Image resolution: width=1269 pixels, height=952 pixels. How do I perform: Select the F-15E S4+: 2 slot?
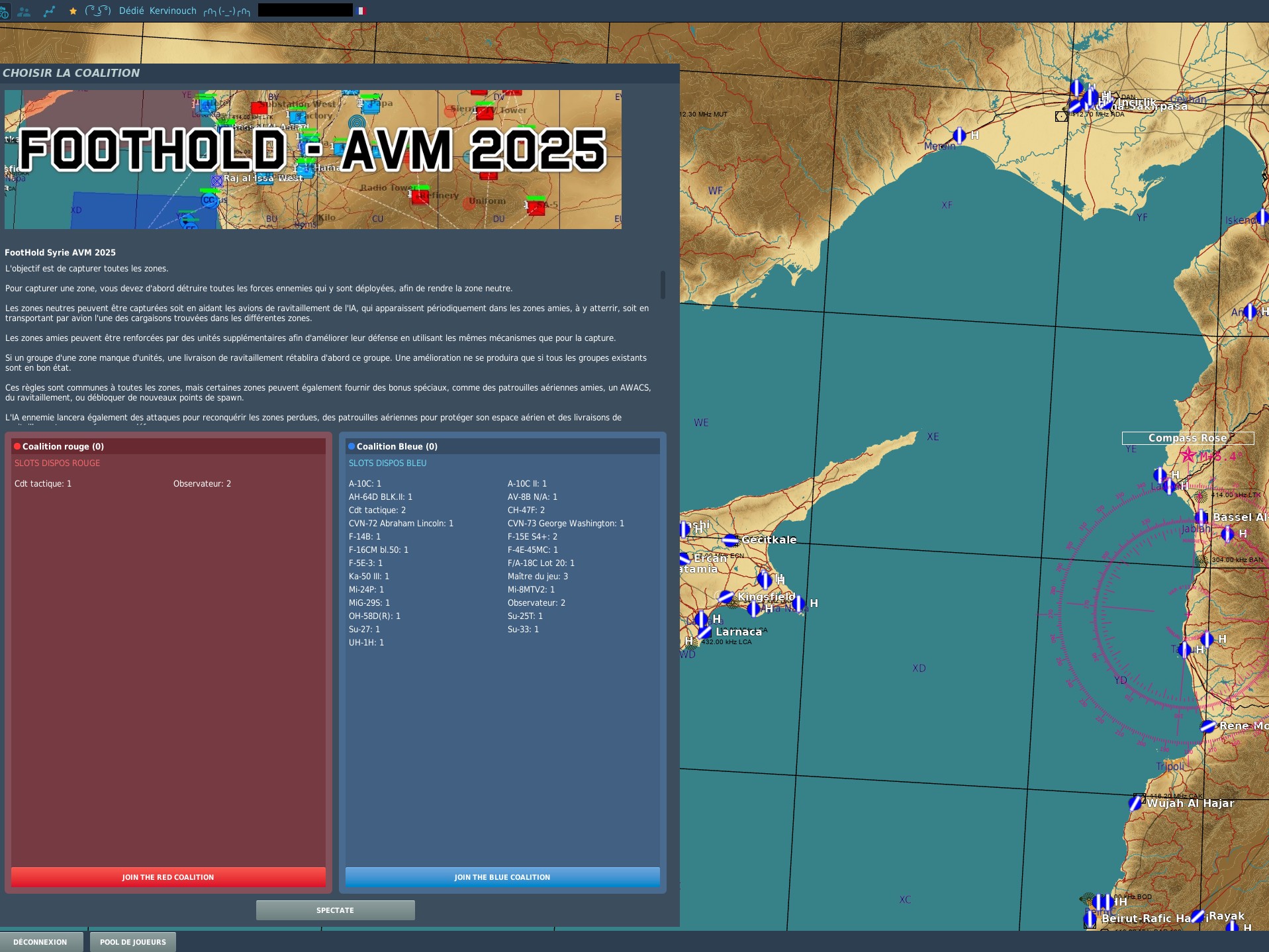[533, 537]
